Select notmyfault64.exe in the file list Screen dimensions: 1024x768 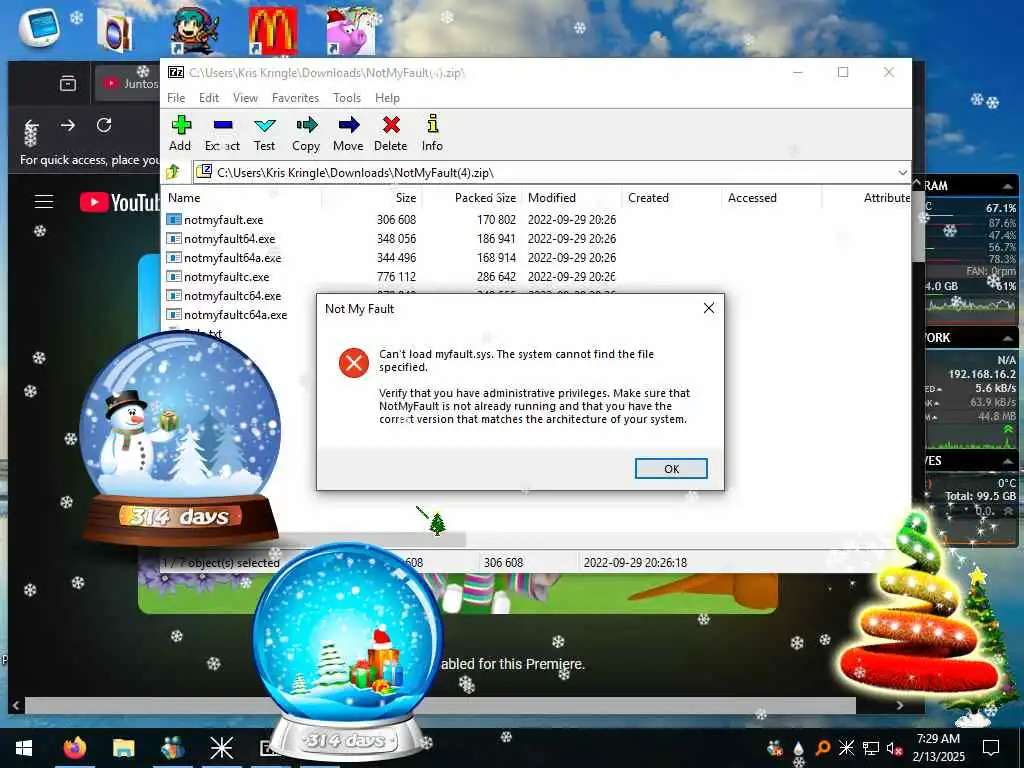coord(229,239)
